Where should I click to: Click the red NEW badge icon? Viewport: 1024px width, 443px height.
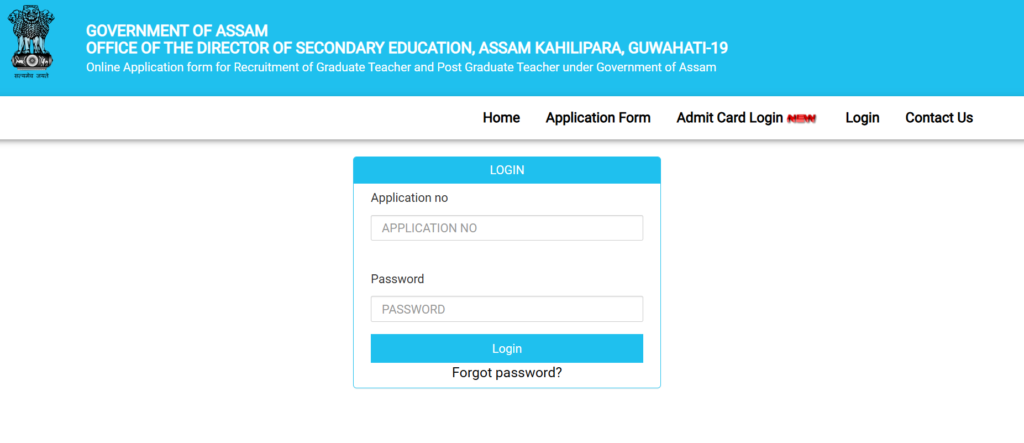tap(801, 118)
